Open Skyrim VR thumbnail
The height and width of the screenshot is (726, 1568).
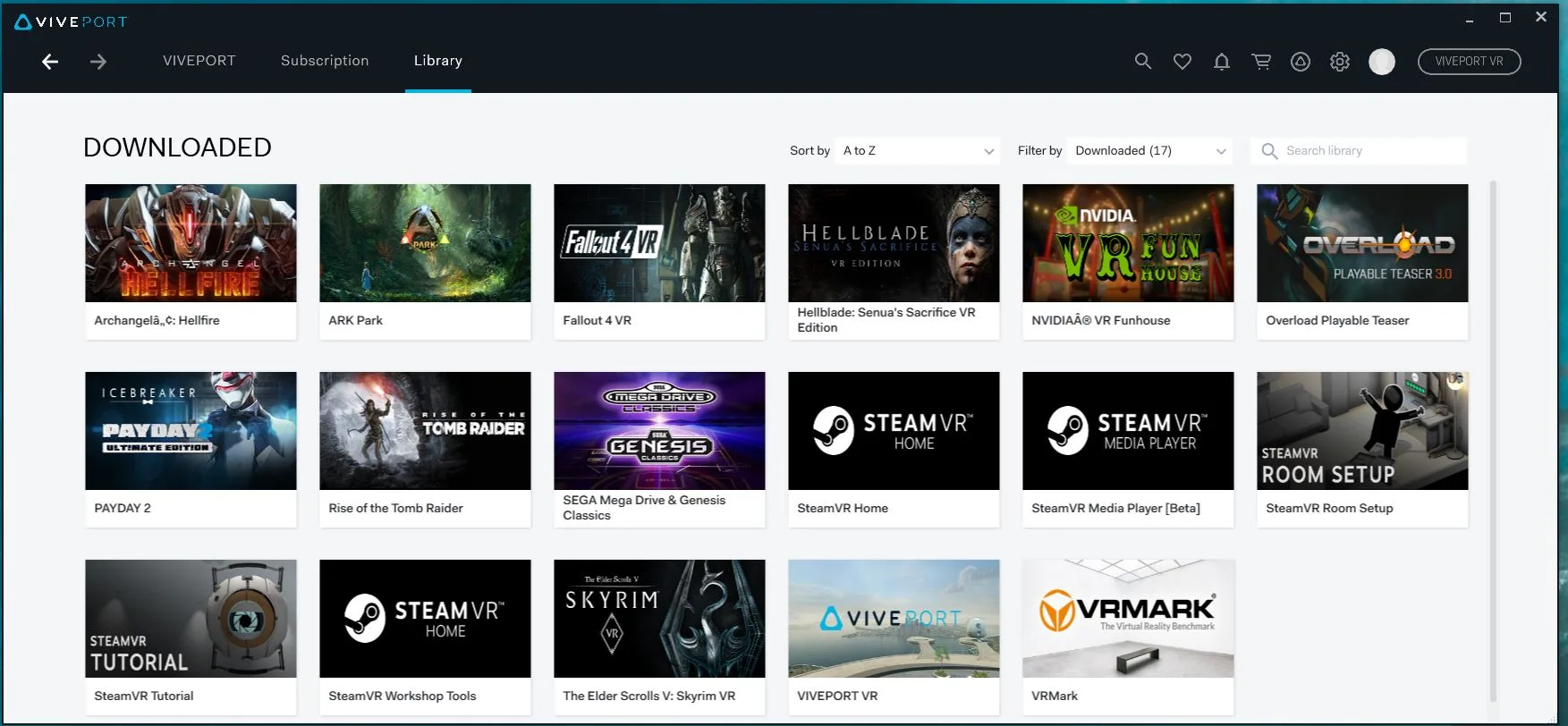pos(659,619)
